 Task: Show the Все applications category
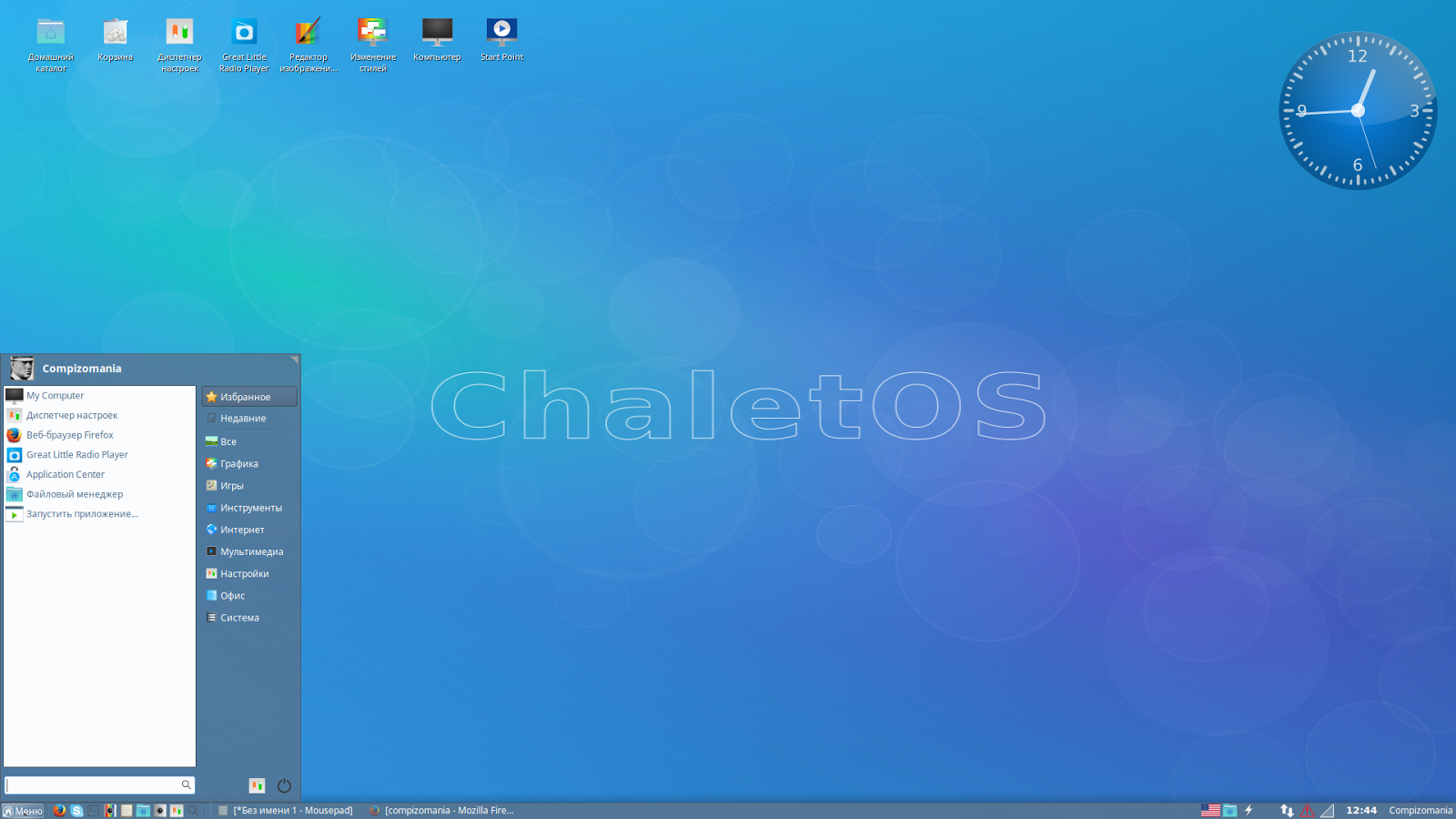click(249, 441)
